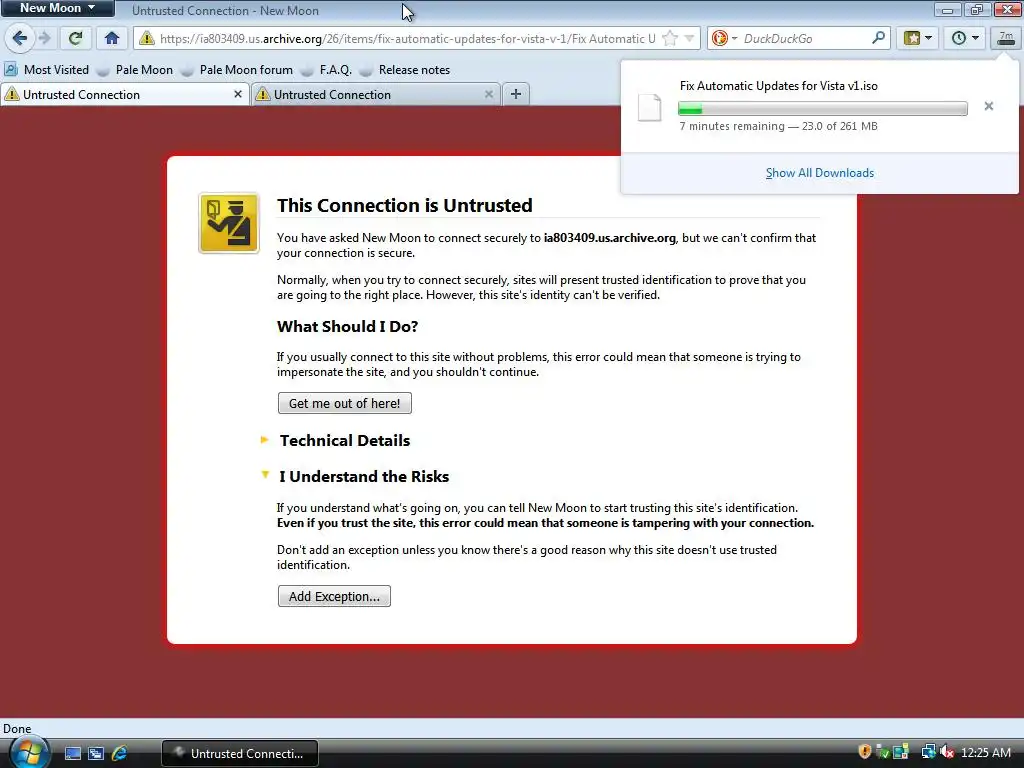1024x768 pixels.
Task: Click the 'What Should I Do?' heading
Action: [x=347, y=327]
